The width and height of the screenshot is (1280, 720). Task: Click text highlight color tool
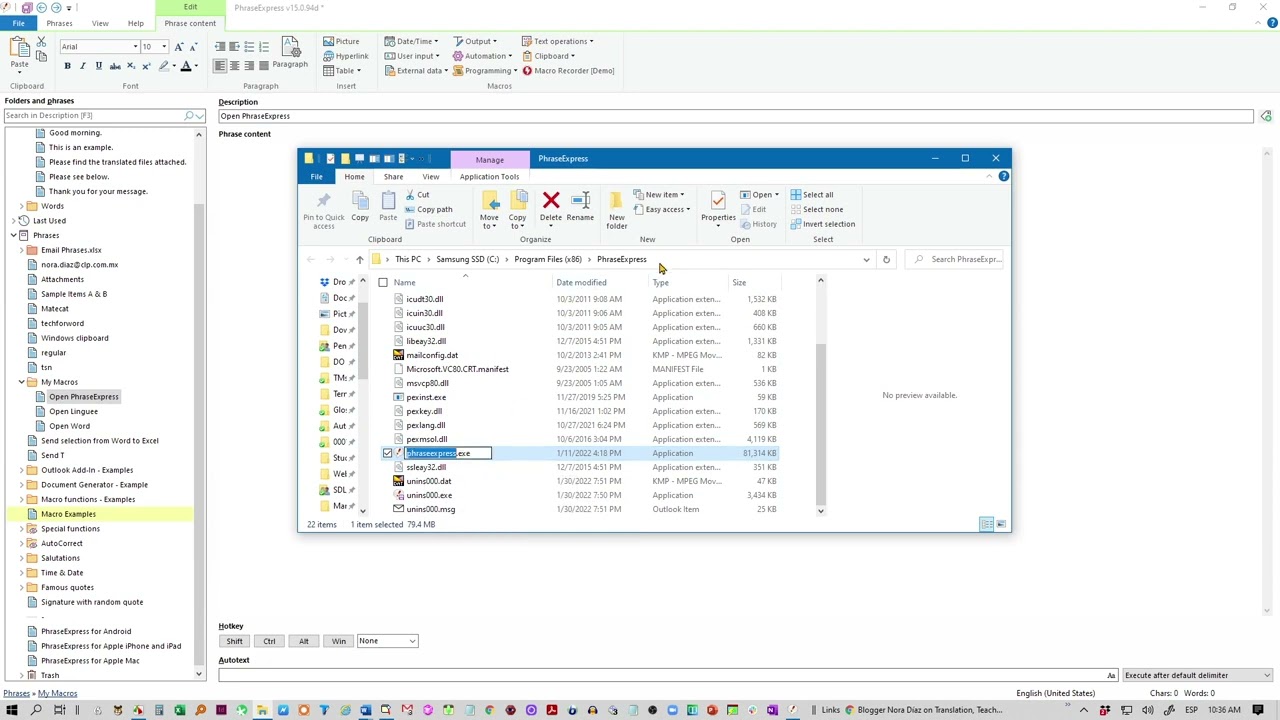point(163,66)
